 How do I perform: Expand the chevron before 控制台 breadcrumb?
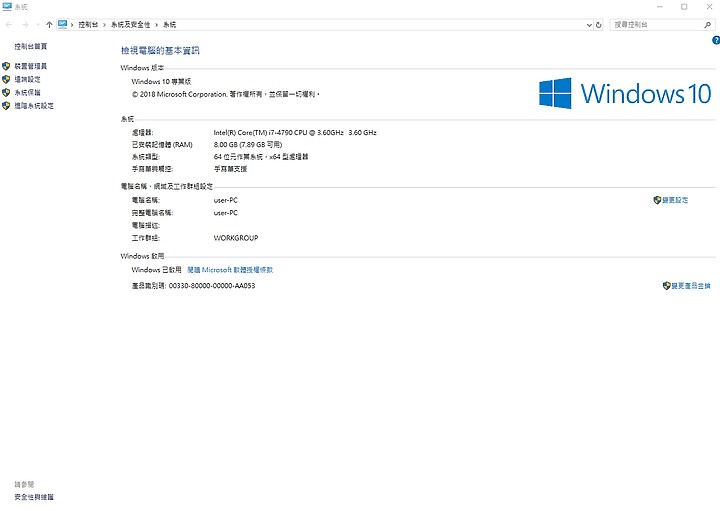click(x=72, y=25)
